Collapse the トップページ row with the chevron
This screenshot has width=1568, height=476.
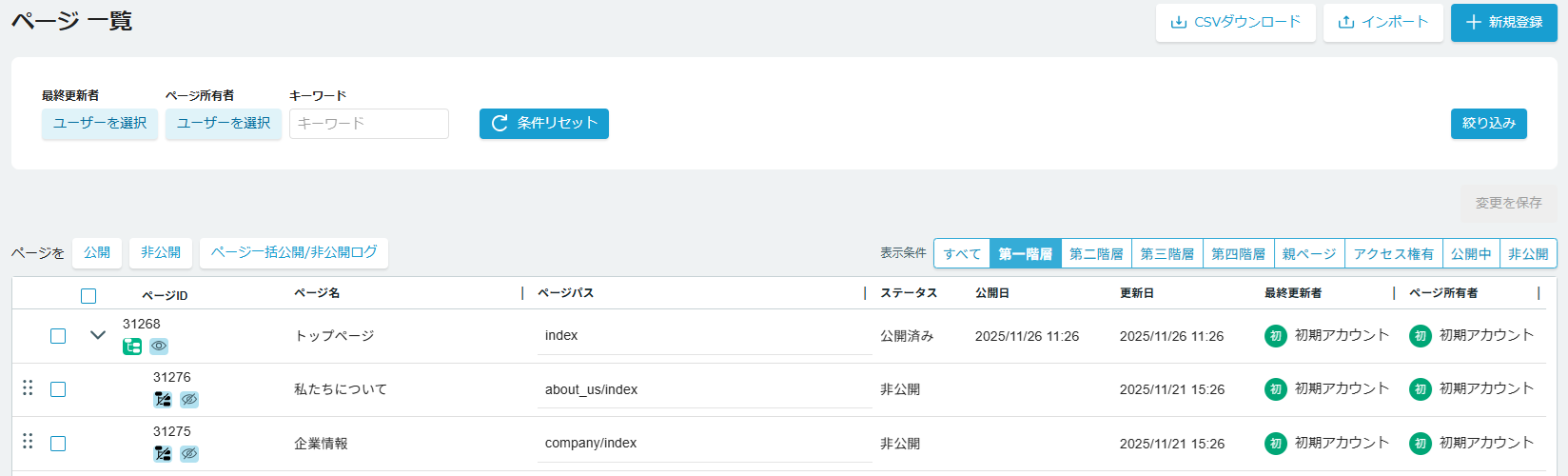tap(97, 335)
